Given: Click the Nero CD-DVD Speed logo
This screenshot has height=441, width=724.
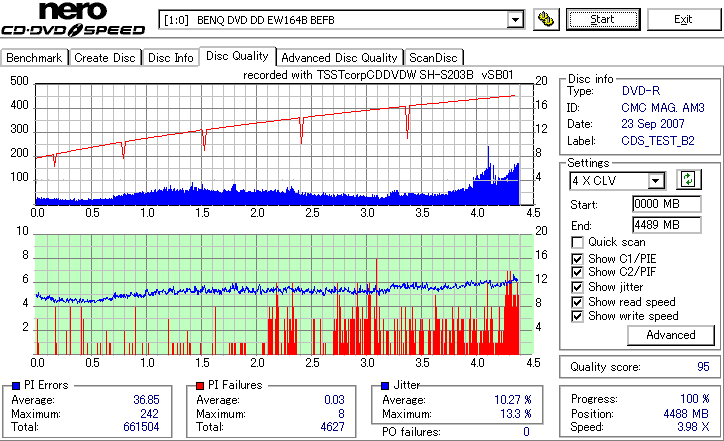Looking at the screenshot, I should tap(73, 18).
